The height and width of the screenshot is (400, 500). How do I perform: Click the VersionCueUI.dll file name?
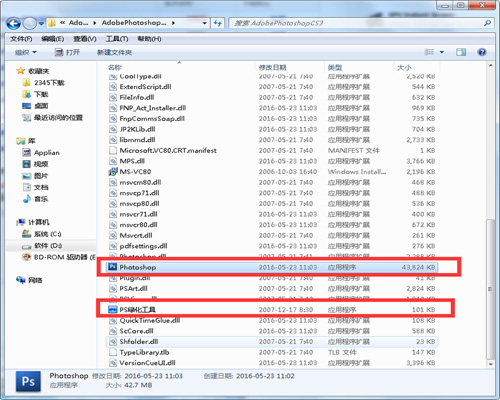click(x=147, y=363)
